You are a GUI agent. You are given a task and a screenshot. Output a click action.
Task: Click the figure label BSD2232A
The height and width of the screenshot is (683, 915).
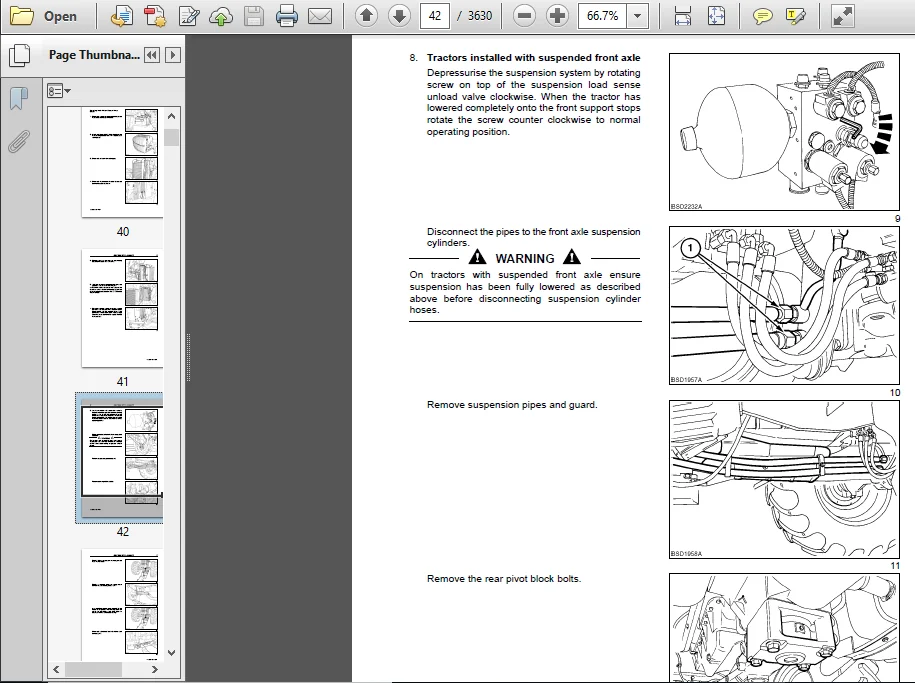point(686,206)
